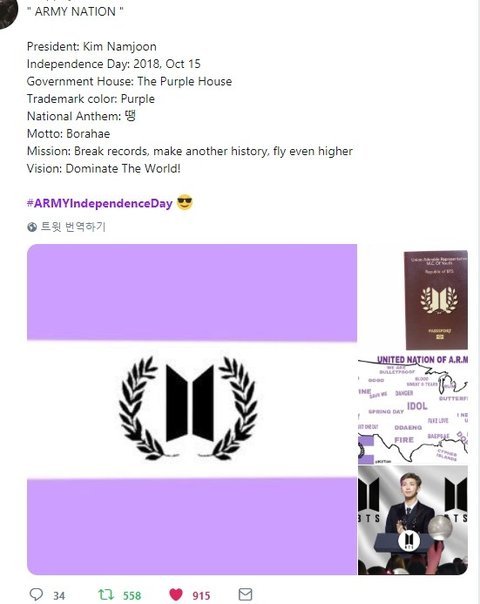Click the laurel wreath emblem on the flag
The height and width of the screenshot is (604, 480).
click(x=190, y=408)
